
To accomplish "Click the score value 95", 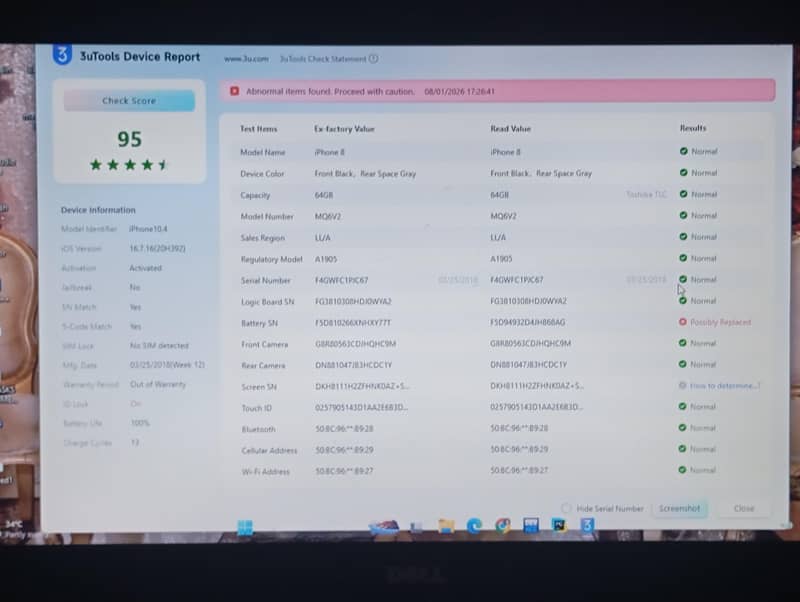I will 129,139.
